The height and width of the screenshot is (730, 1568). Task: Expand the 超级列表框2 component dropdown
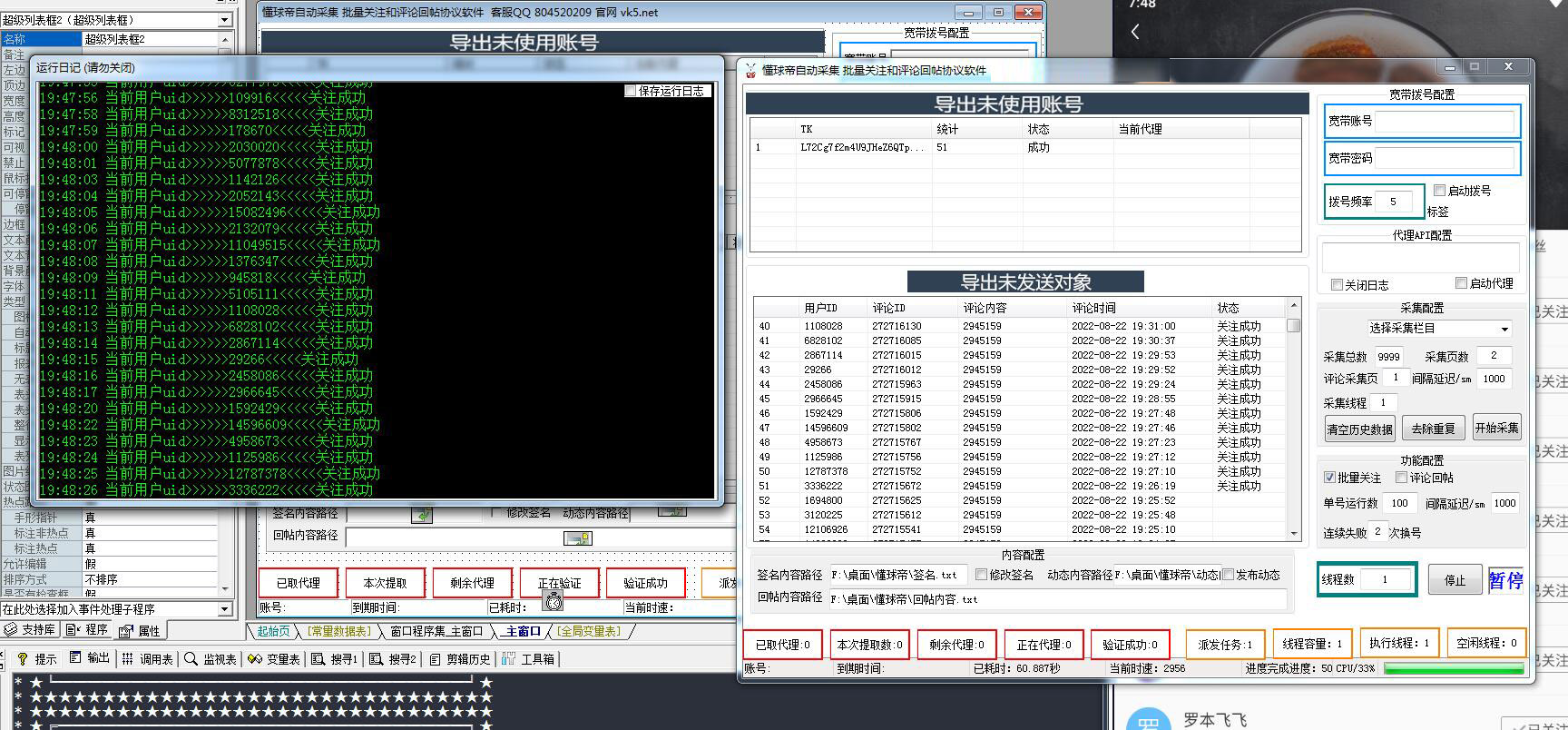(x=225, y=20)
